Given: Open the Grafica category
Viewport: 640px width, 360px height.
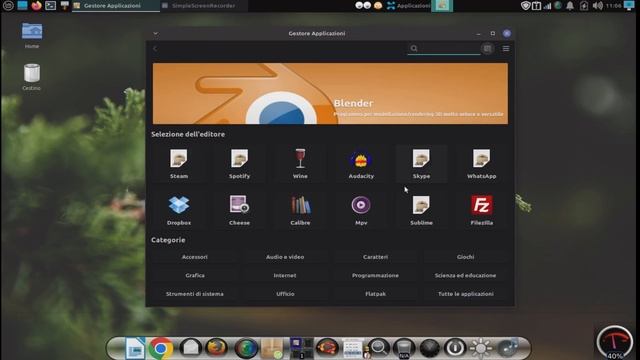Looking at the screenshot, I should pos(195,276).
